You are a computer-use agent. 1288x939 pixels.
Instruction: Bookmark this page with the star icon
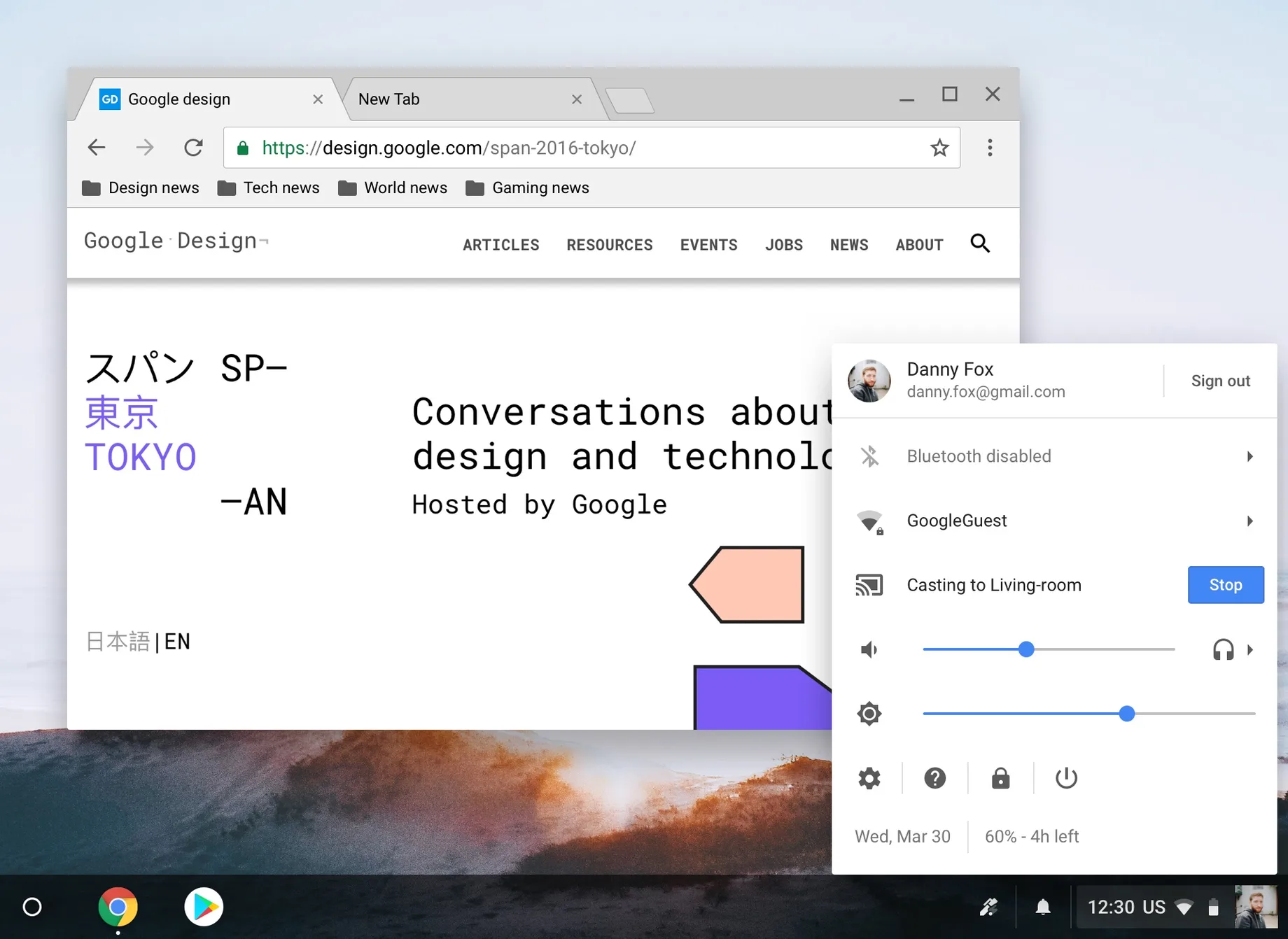[x=939, y=148]
